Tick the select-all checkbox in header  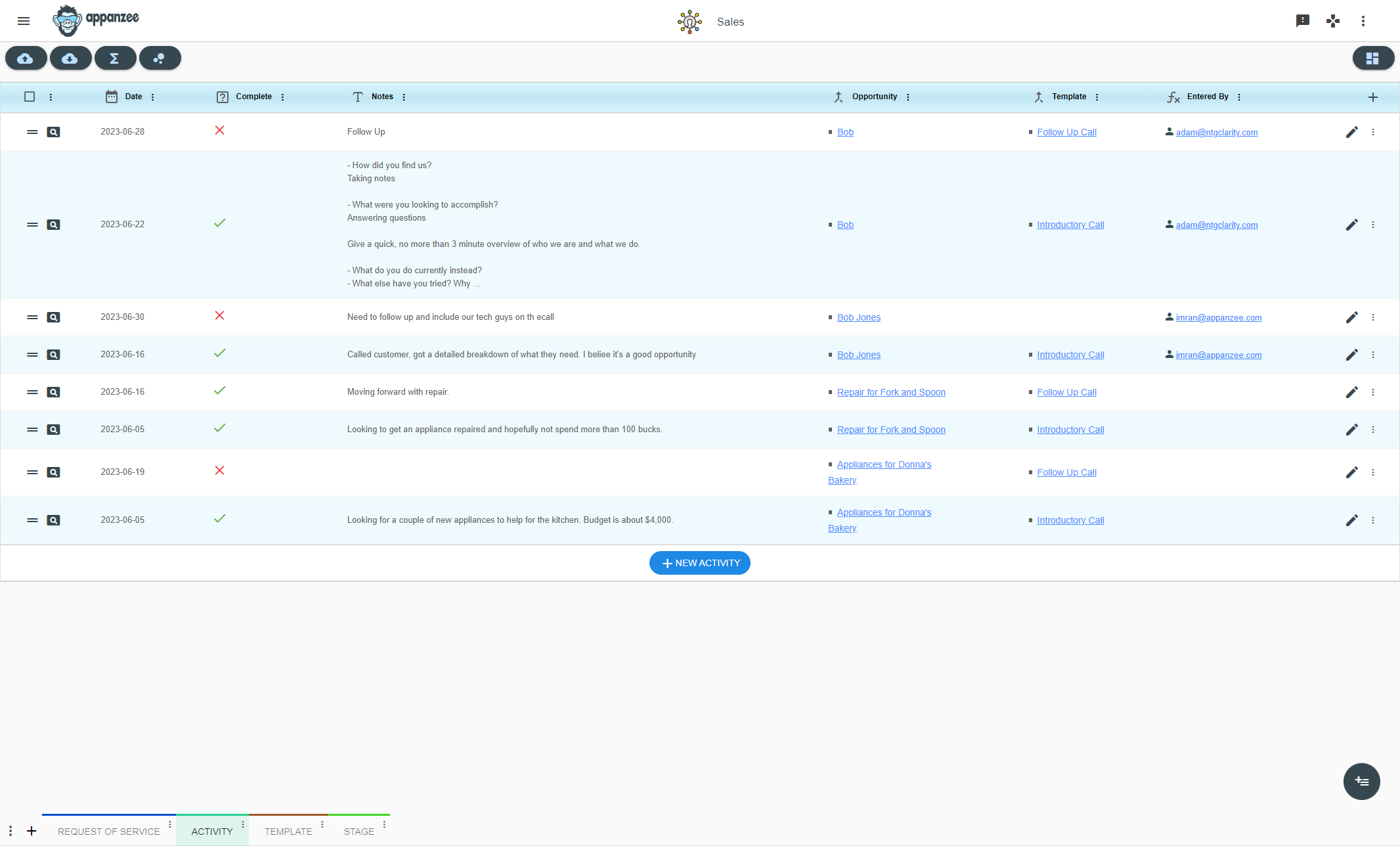pyautogui.click(x=30, y=97)
